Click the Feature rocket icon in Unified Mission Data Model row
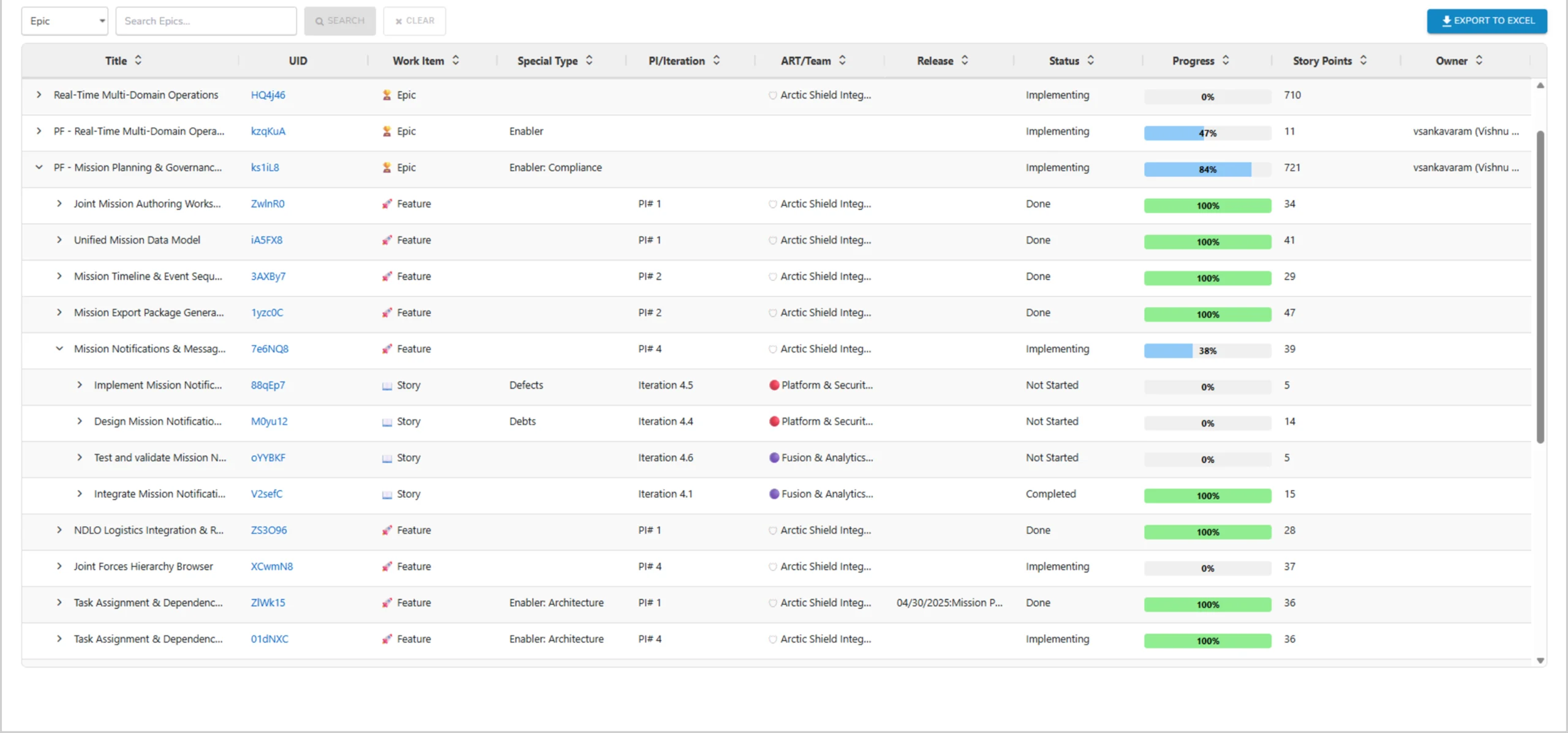Viewport: 1568px width, 733px height. coord(386,240)
